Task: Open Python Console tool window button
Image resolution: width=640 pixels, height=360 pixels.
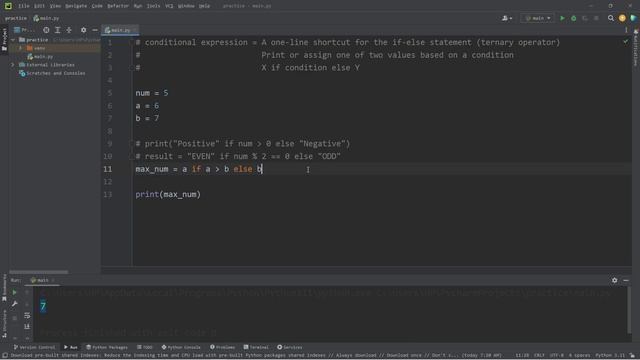Action: (181, 347)
